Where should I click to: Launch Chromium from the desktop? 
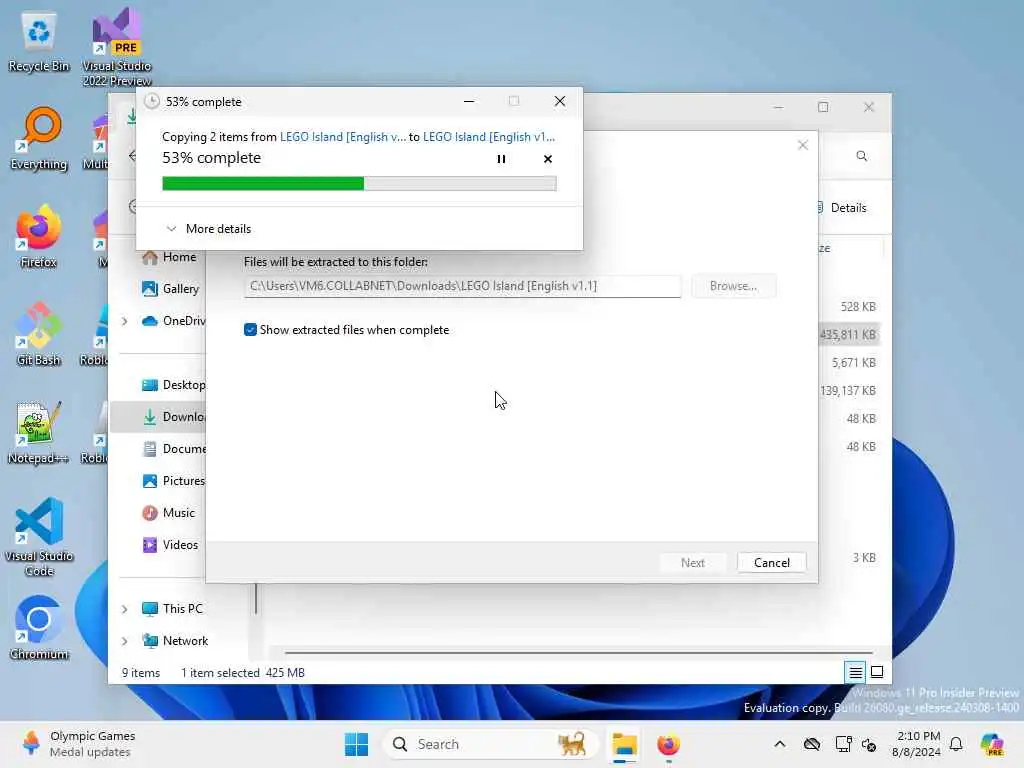(39, 628)
